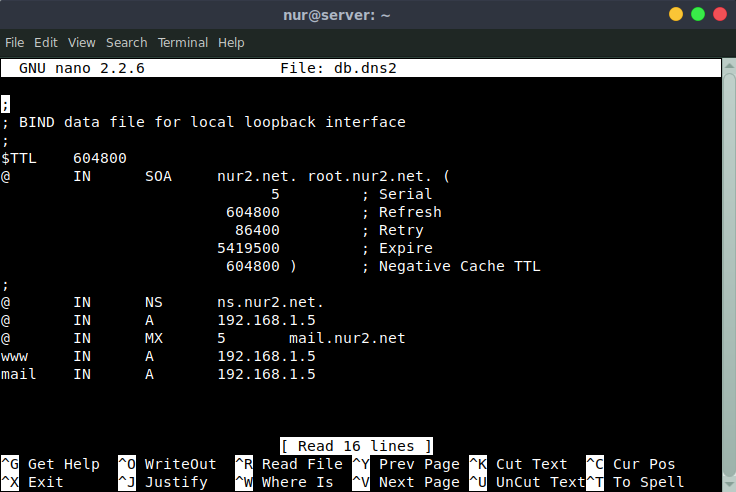Click 'nur2.net.' in the SOA line
This screenshot has width=736, height=492.
[x=257, y=177]
